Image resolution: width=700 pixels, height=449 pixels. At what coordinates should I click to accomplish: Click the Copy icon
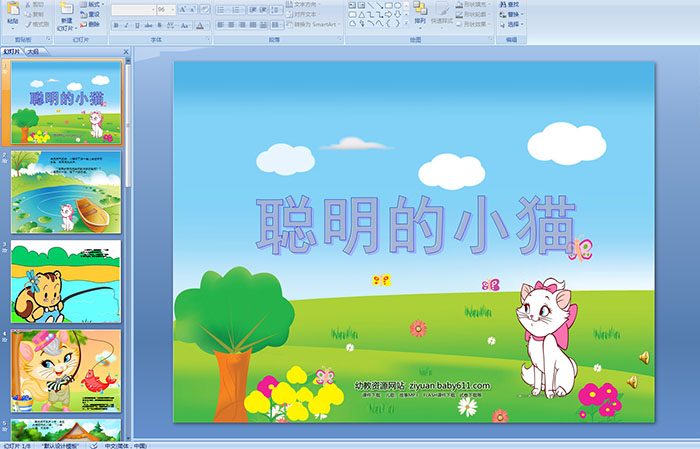tap(29, 14)
